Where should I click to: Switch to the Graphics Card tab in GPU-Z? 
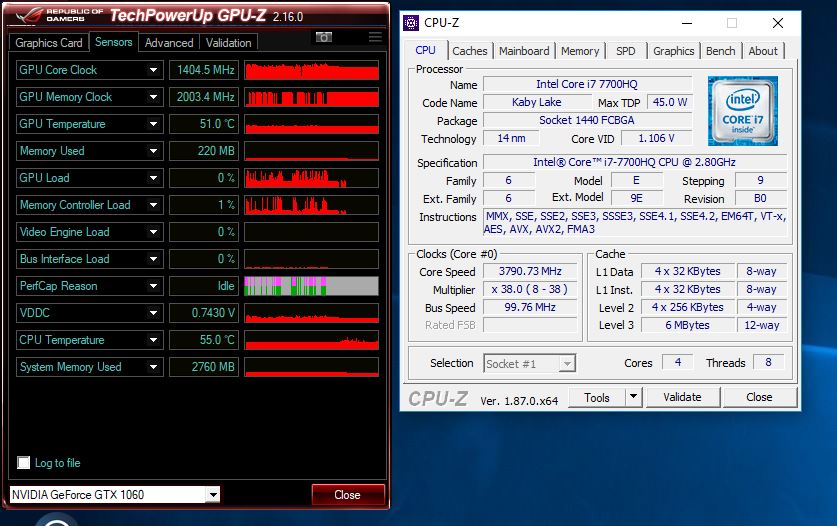[49, 43]
